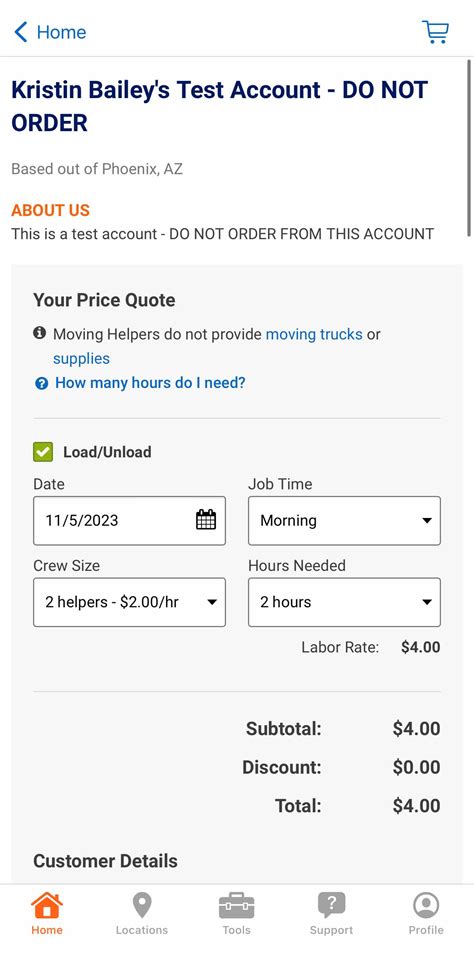Tap the info icon beside Moving Helpers note
This screenshot has height=957, width=474.
pyautogui.click(x=40, y=333)
